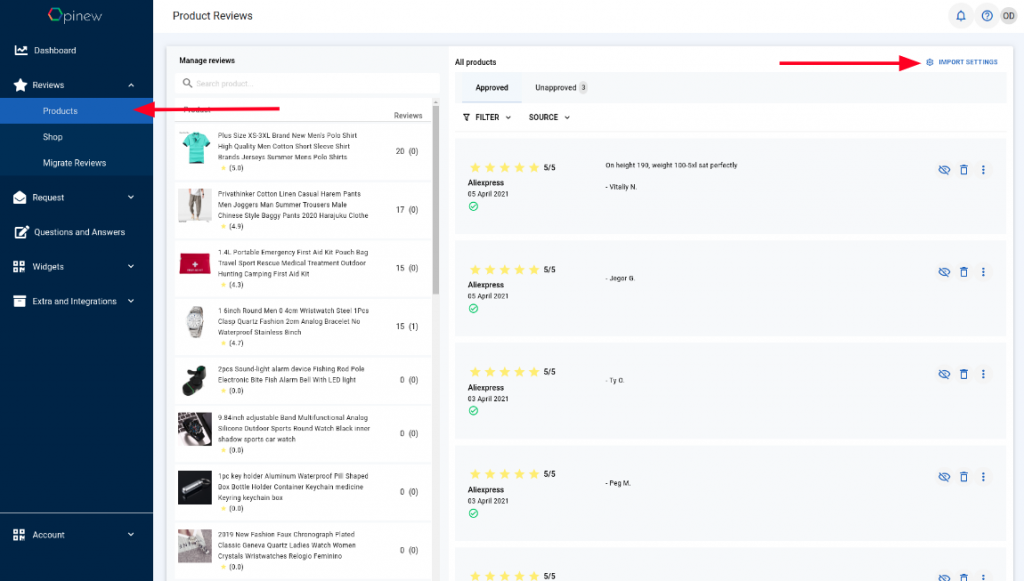Image resolution: width=1024 pixels, height=581 pixels.
Task: Hide the Peg M. review
Action: (x=944, y=477)
